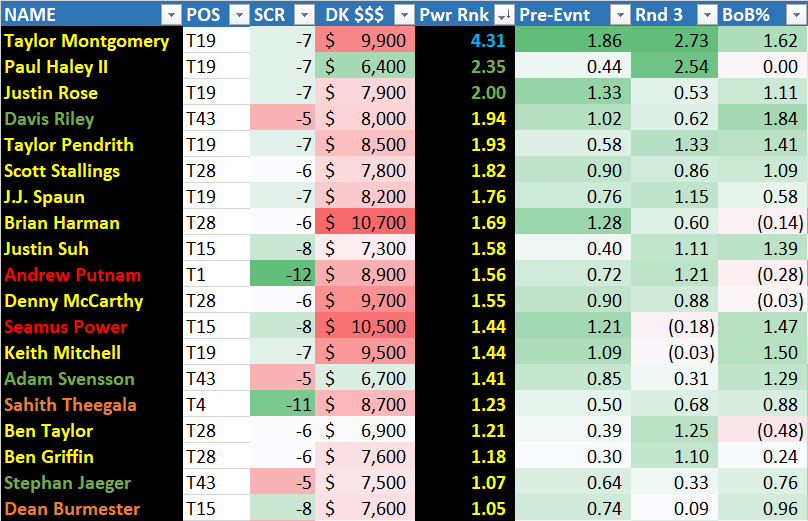Screen dimensions: 808x521
Task: Select the Stephan Jaeger name cell
Action: [x=92, y=482]
